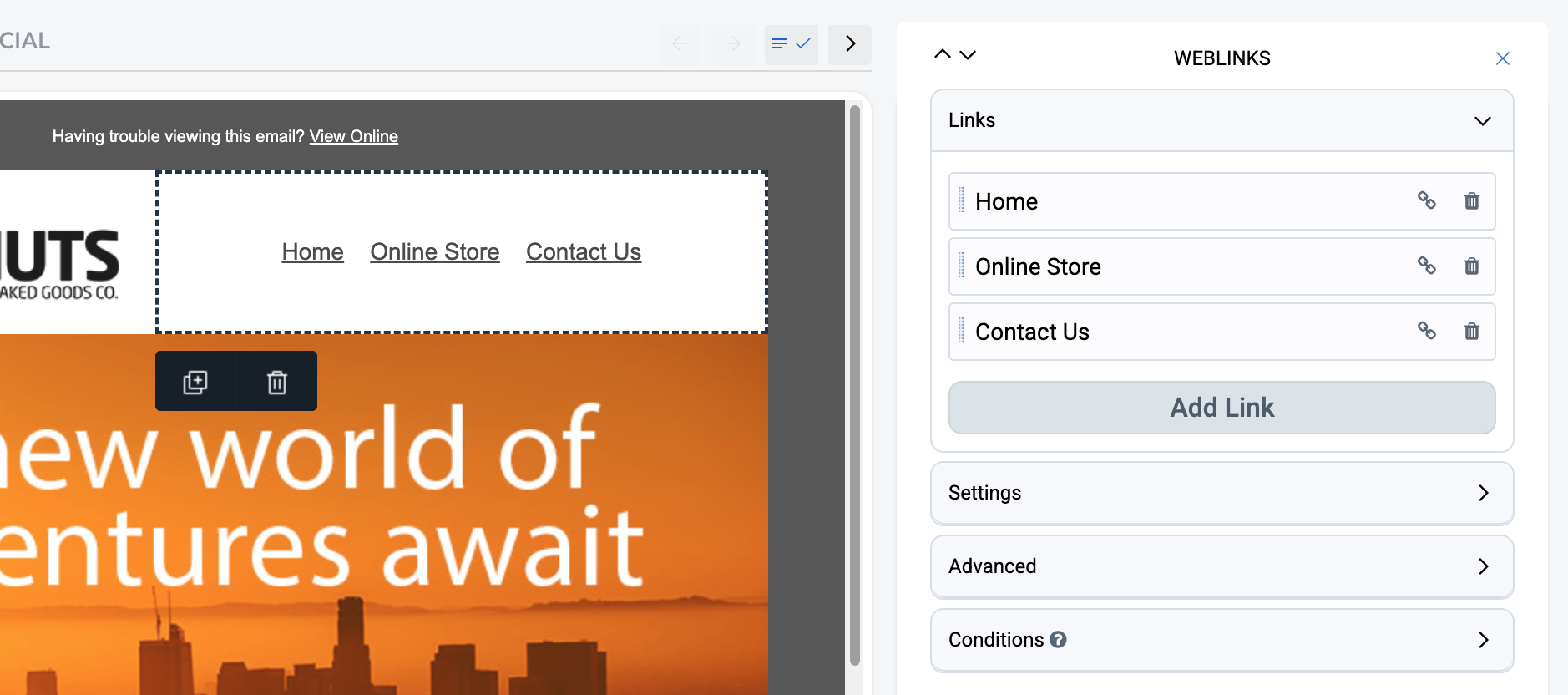Delete the Contact Us link
1568x695 pixels.
click(x=1472, y=331)
